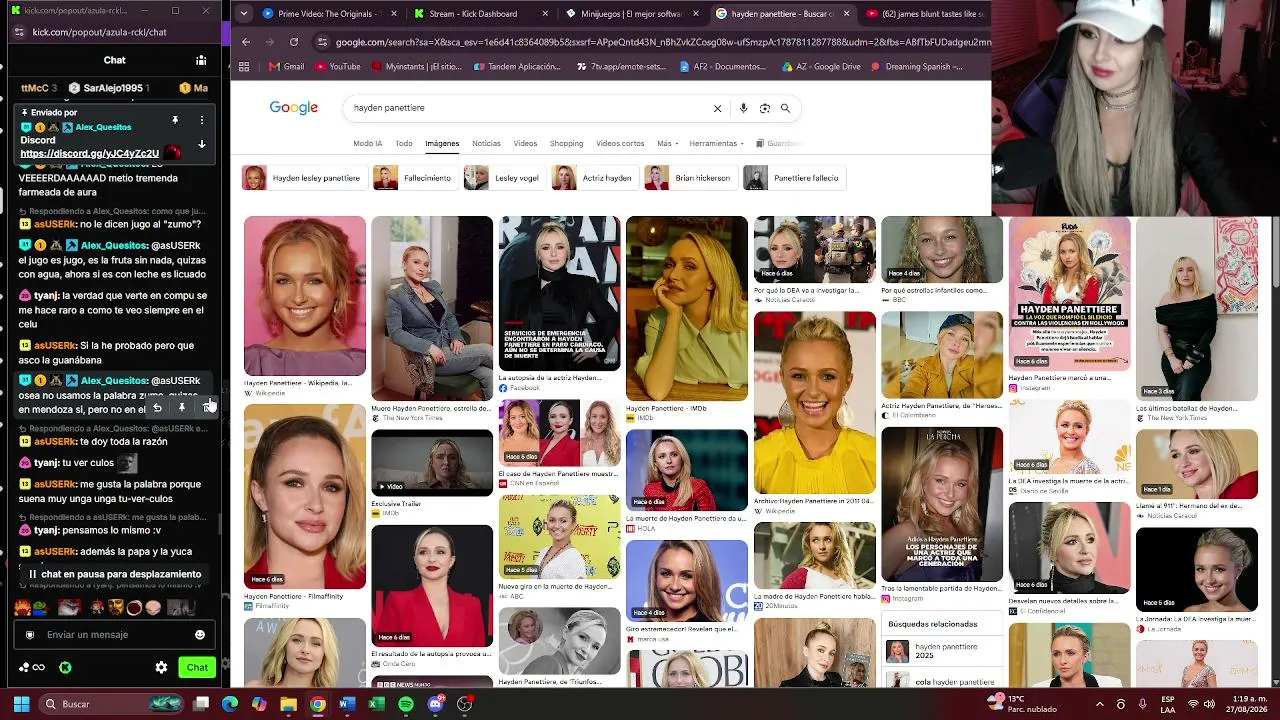
Task: Switch to Shopping results tab
Action: pyautogui.click(x=566, y=144)
